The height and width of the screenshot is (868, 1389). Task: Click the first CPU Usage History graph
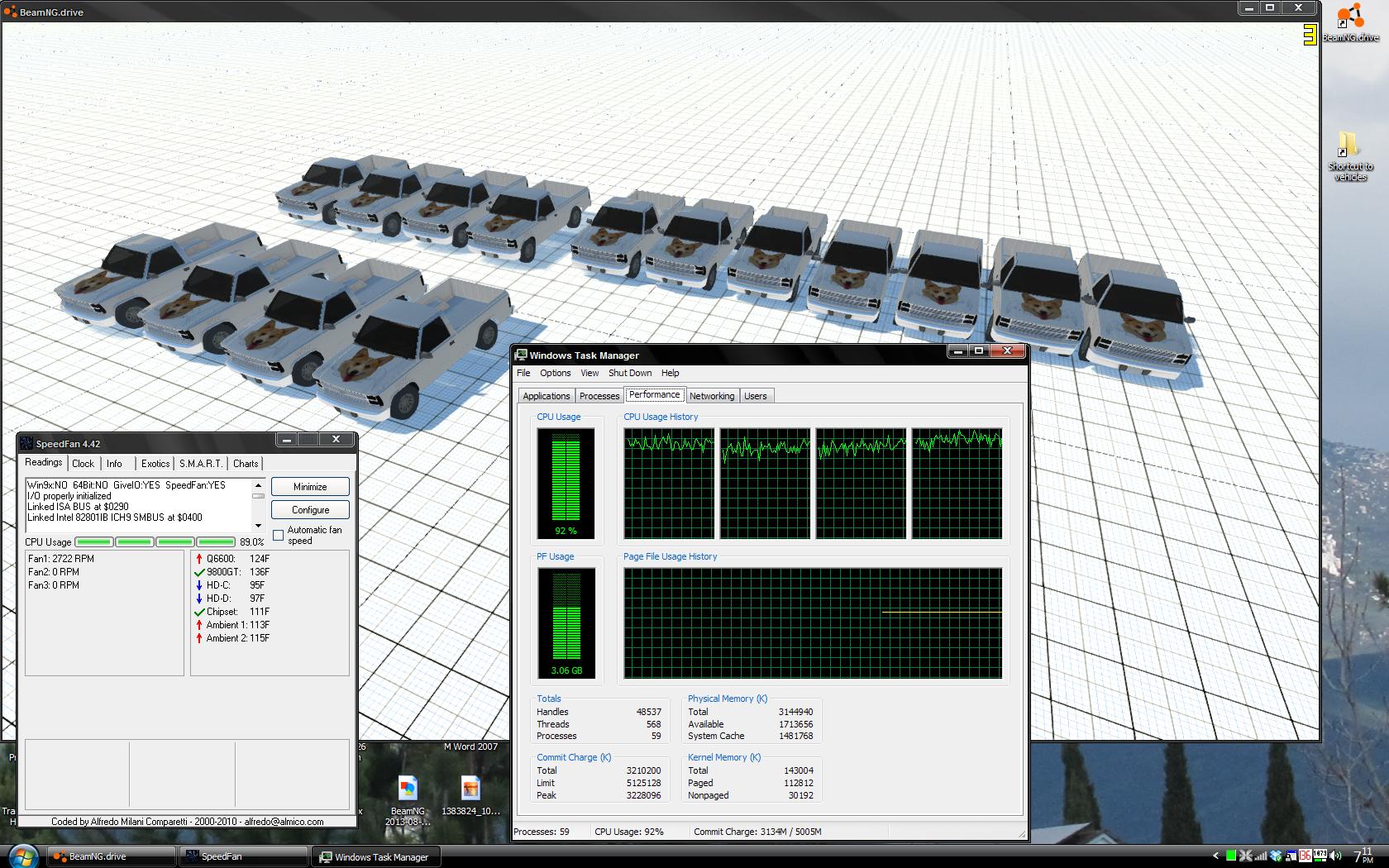point(669,483)
